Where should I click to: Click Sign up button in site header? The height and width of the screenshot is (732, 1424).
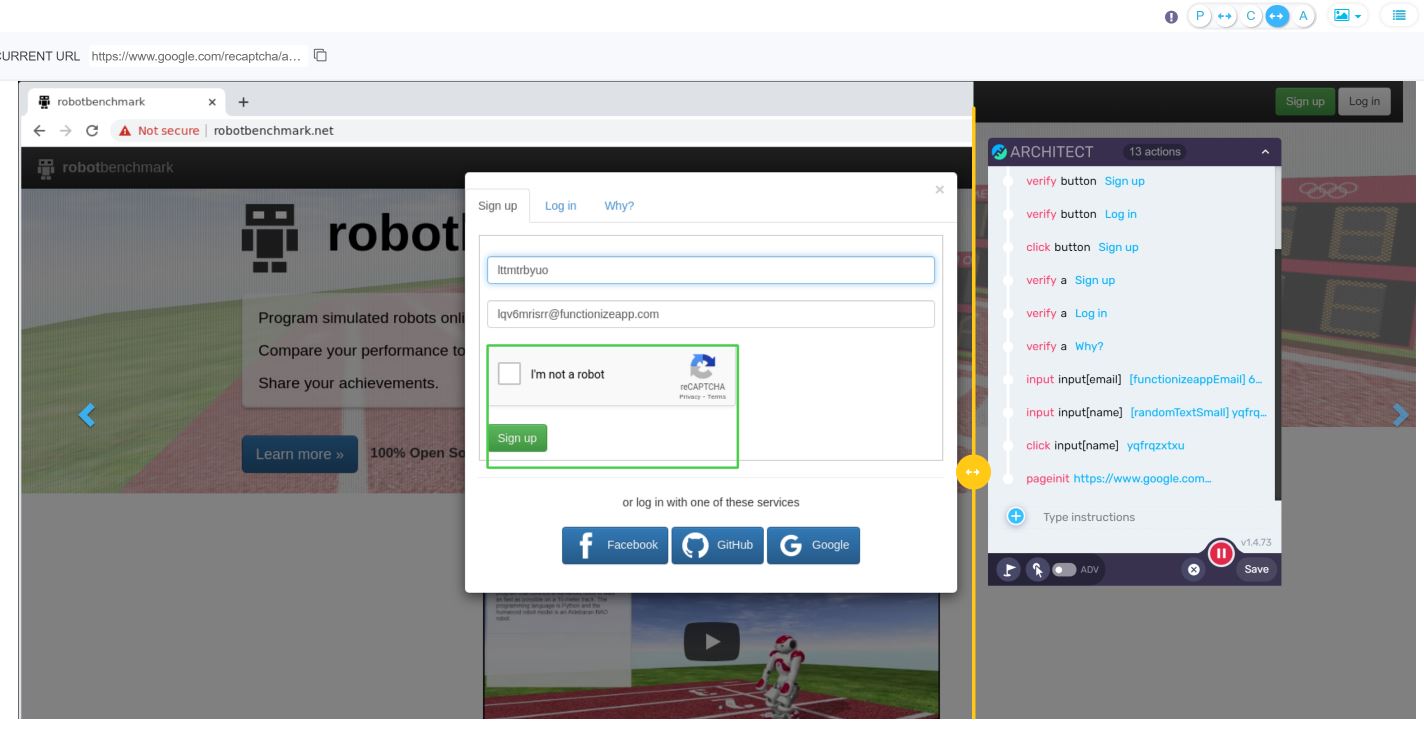[x=1305, y=102]
